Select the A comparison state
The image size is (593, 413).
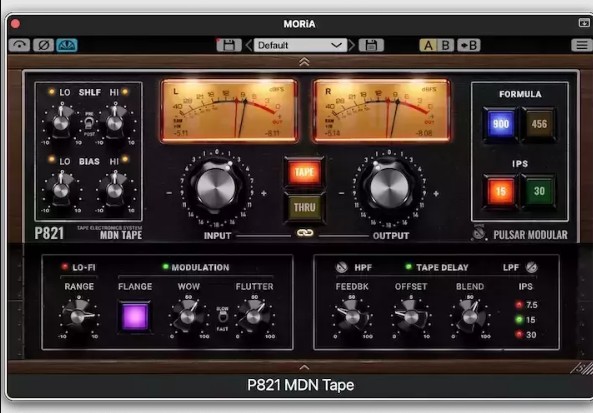428,45
